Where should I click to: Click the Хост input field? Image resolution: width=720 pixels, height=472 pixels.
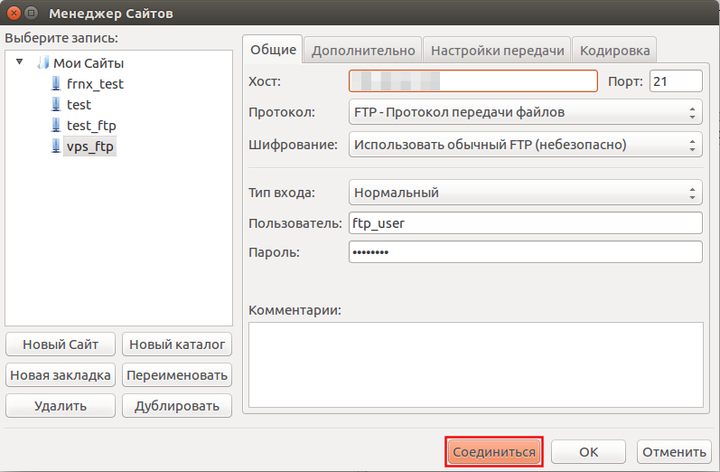click(473, 81)
